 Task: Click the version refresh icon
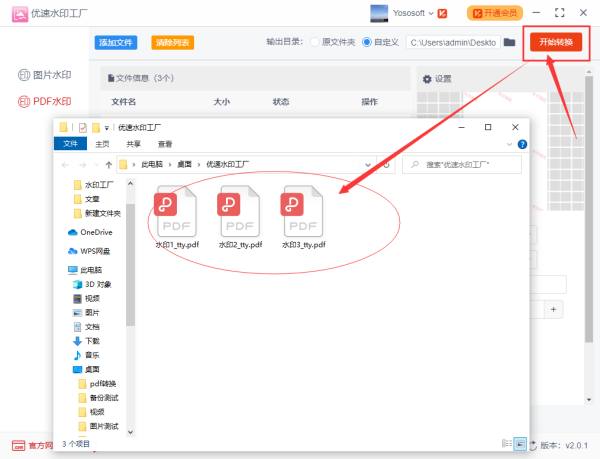click(533, 446)
